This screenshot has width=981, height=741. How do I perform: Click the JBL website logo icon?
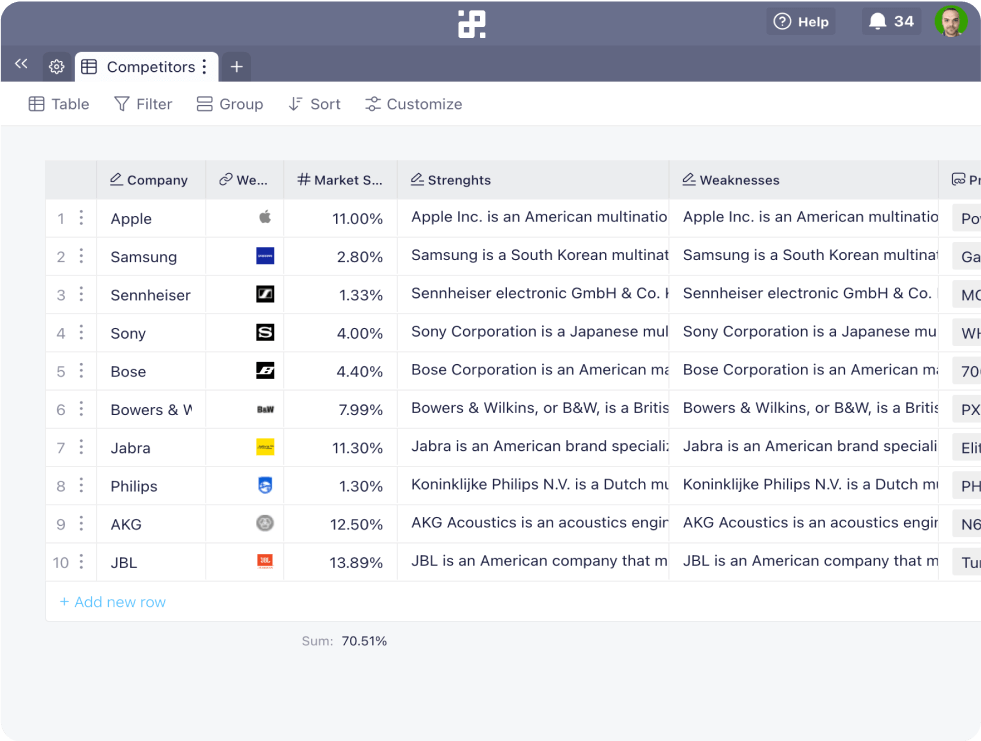click(x=265, y=561)
